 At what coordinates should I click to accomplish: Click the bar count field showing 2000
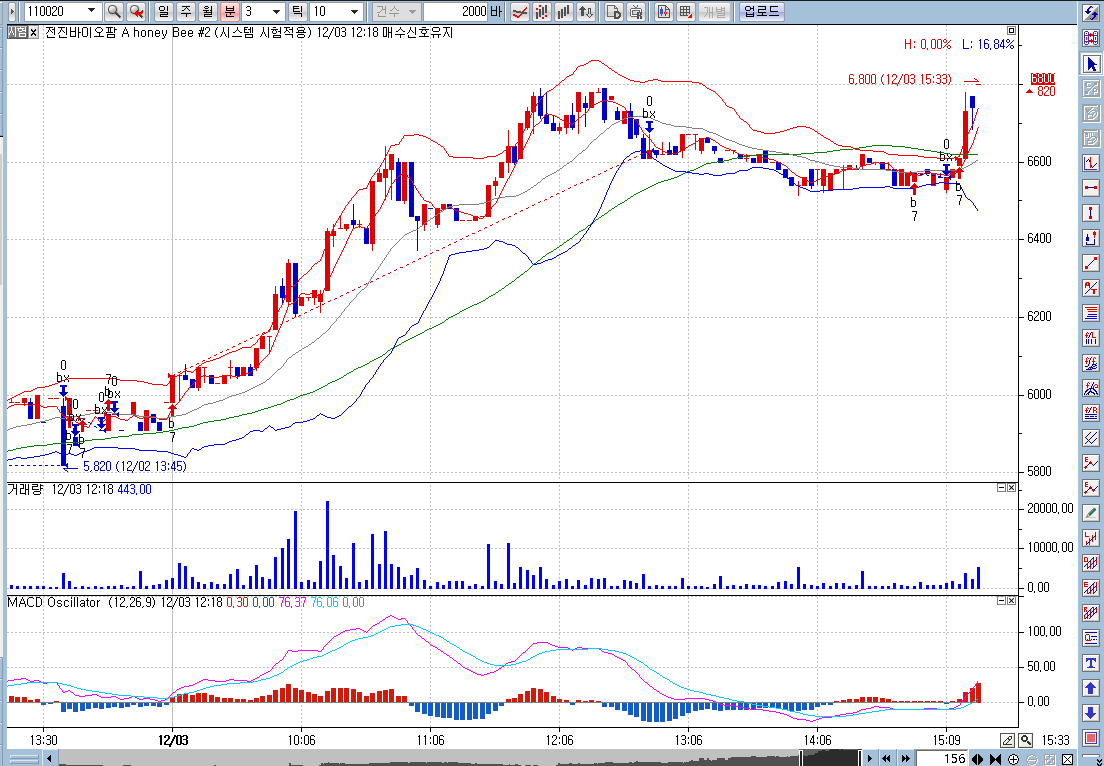(455, 11)
